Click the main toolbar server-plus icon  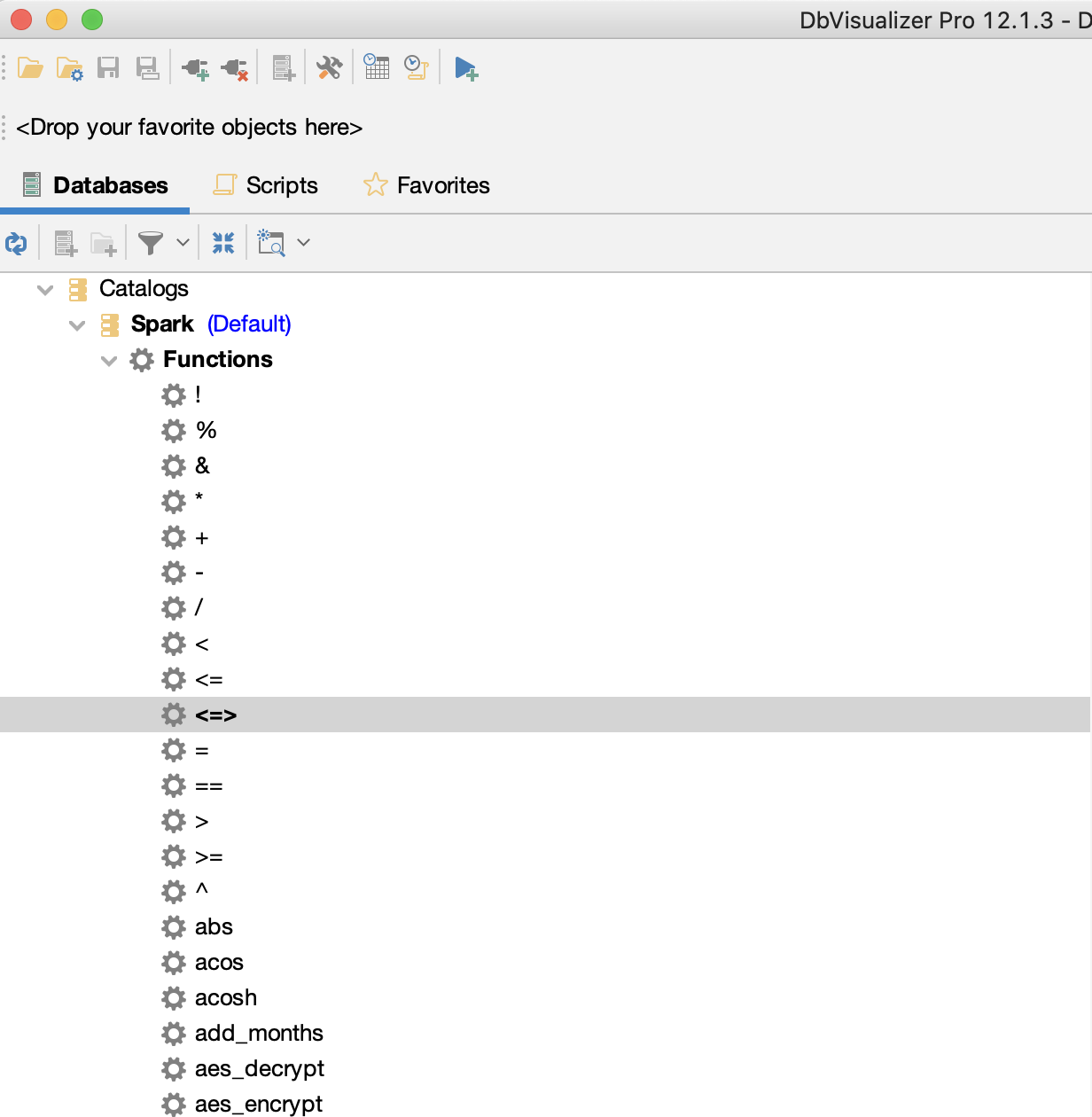coord(284,68)
